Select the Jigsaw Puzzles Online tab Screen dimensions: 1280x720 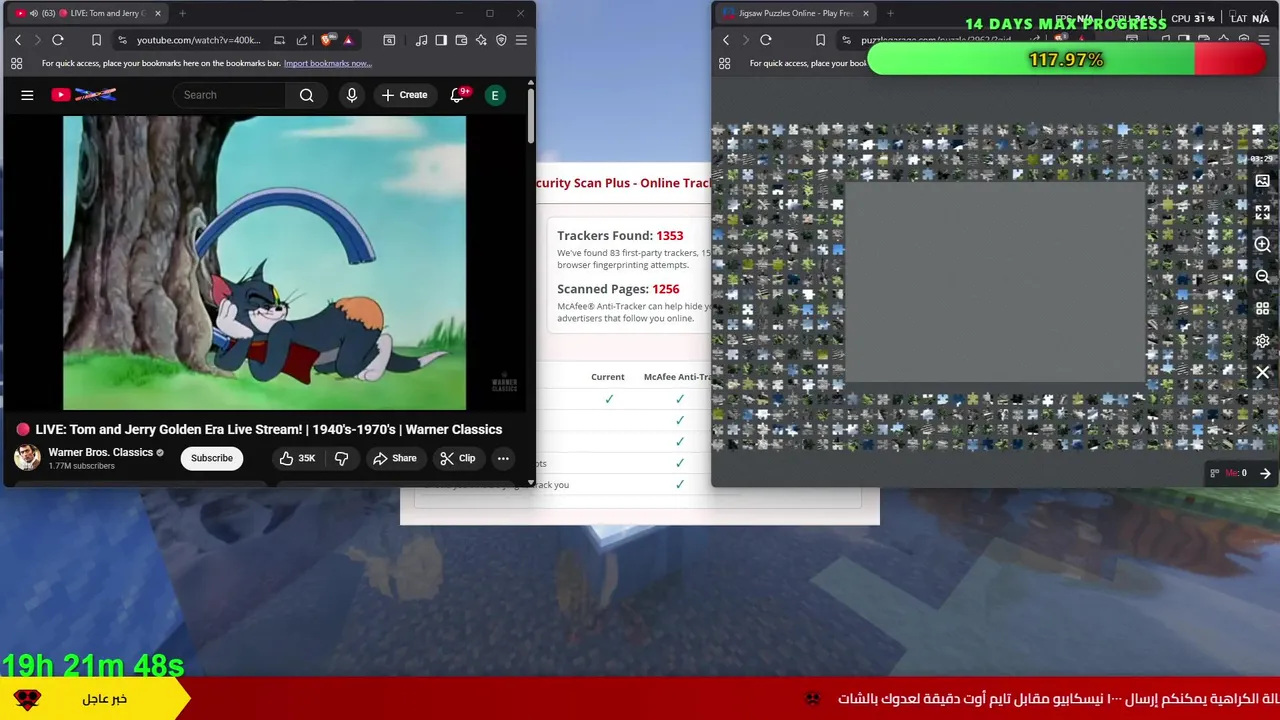795,13
